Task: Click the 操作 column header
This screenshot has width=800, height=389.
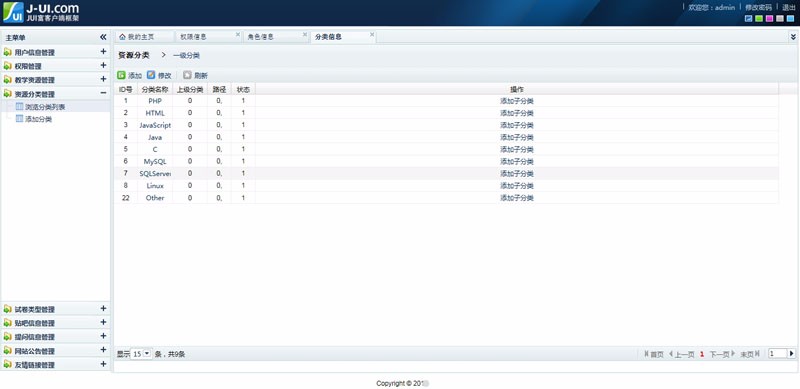Action: click(517, 89)
